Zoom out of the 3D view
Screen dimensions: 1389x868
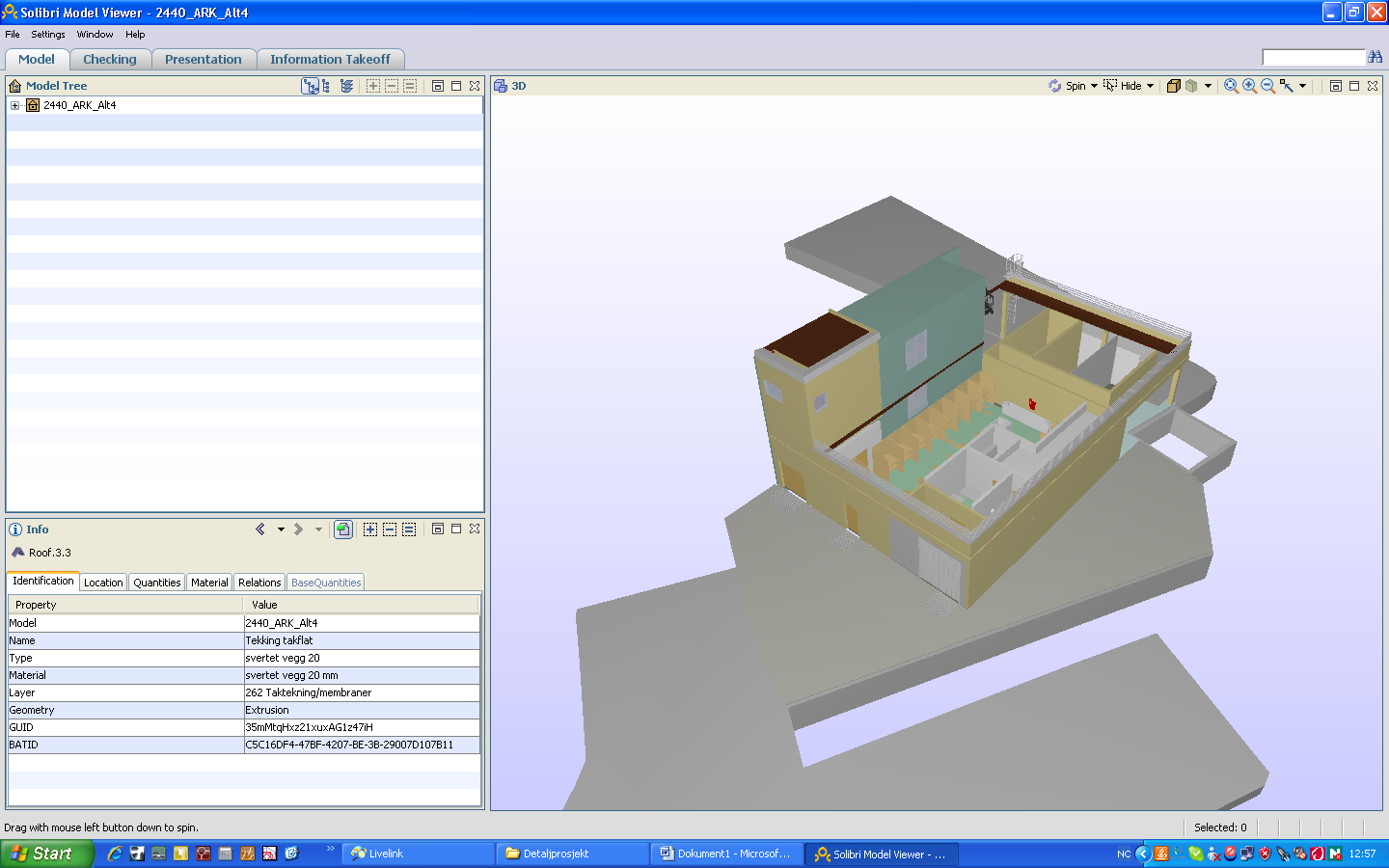tap(1267, 86)
